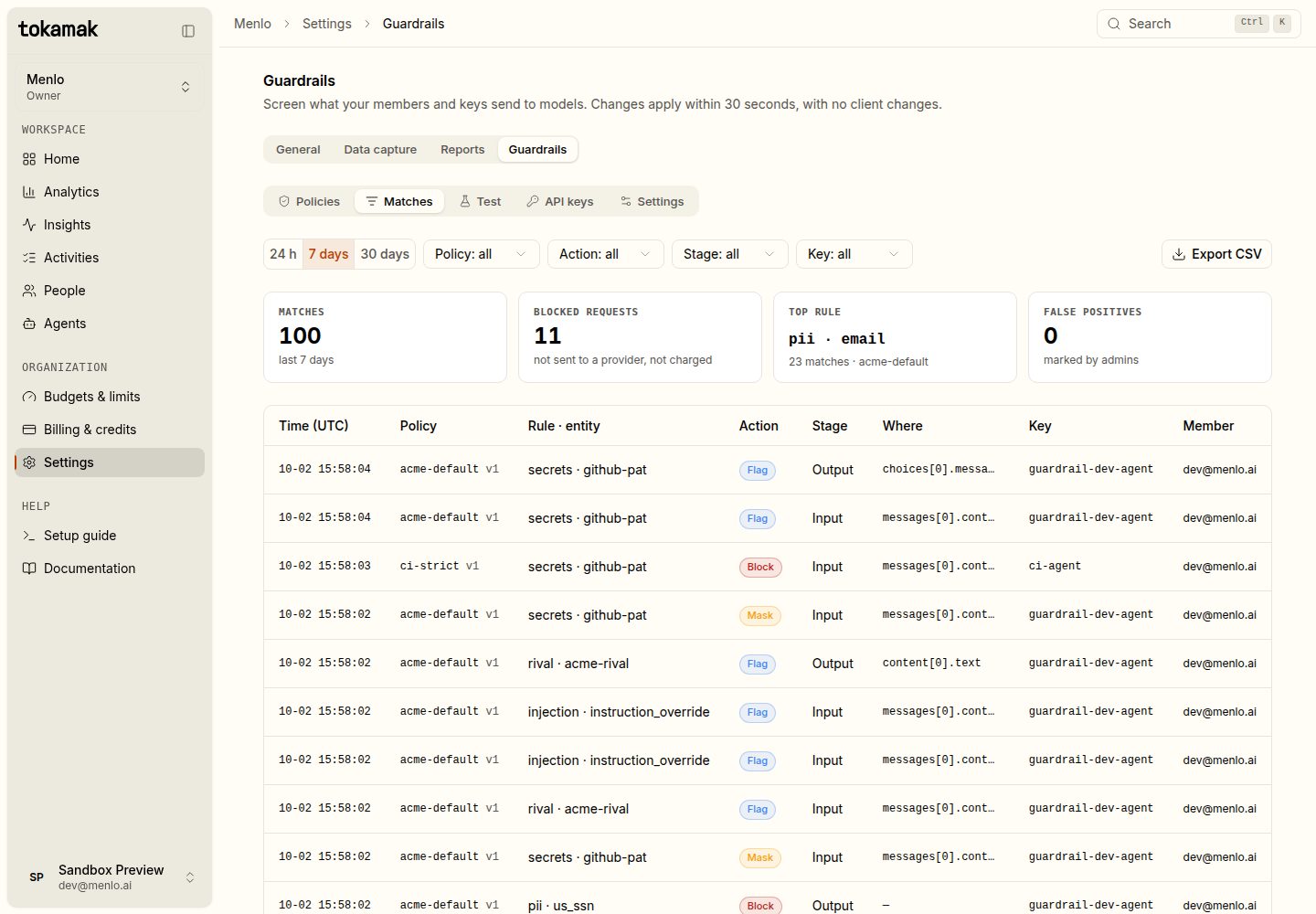Click the ci-agent key cell

click(x=1055, y=567)
